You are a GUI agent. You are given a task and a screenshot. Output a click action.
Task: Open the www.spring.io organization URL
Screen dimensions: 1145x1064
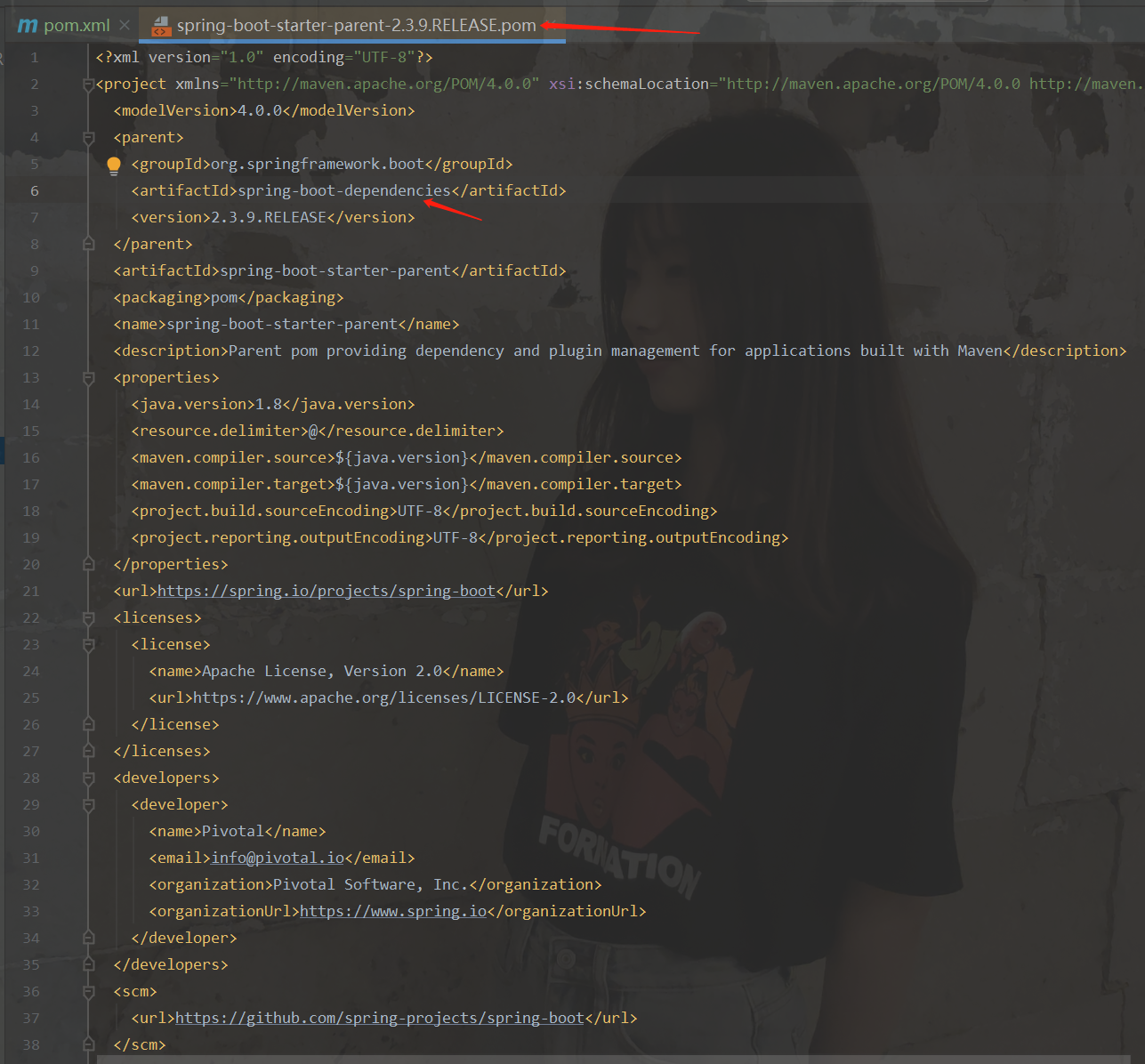point(392,912)
